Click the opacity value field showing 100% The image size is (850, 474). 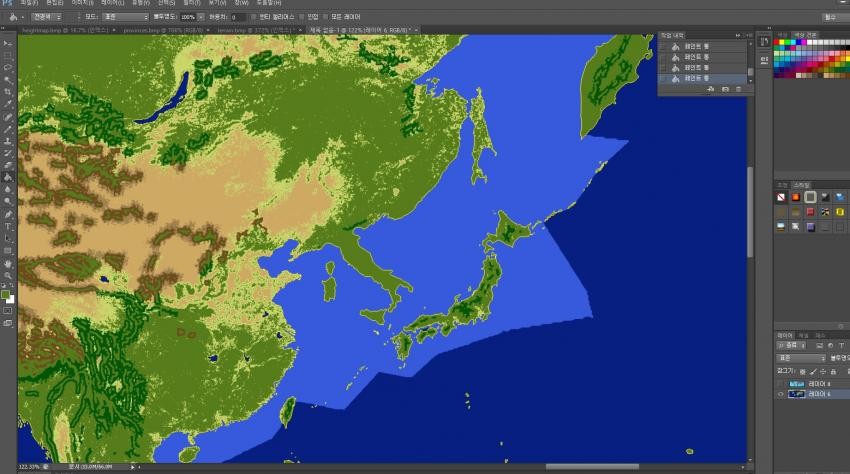coord(187,17)
